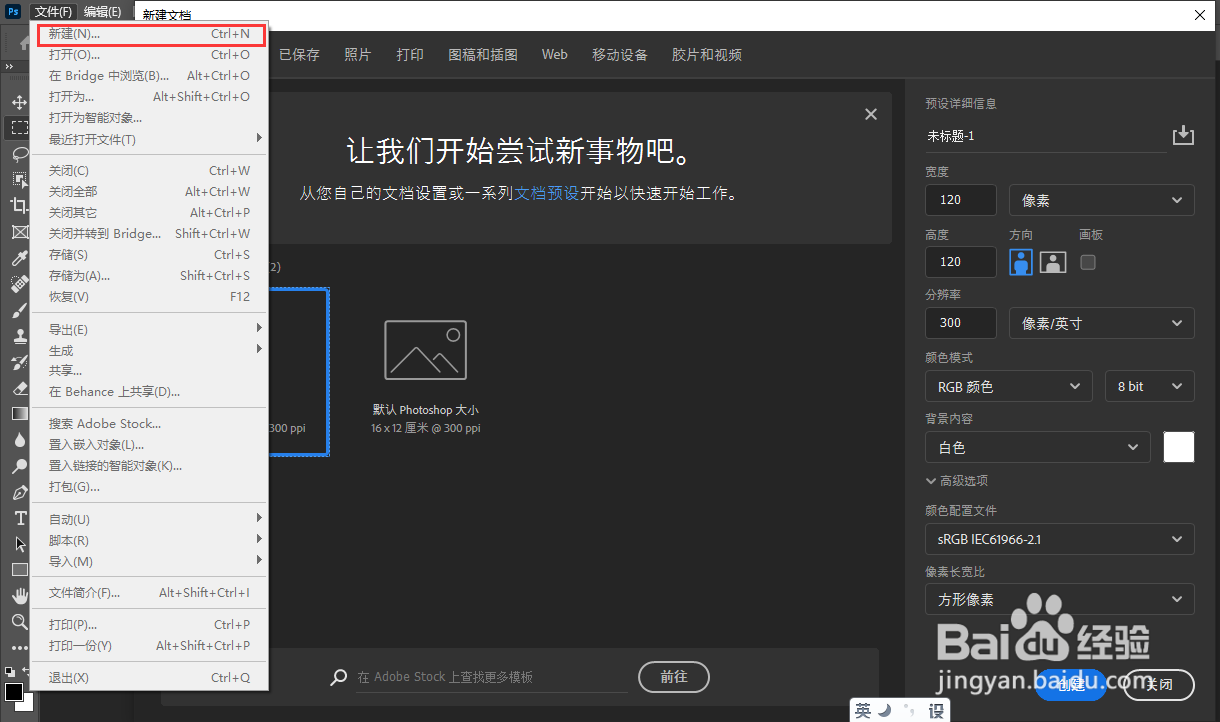1220x722 pixels.
Task: Select the Brush tool
Action: point(18,310)
